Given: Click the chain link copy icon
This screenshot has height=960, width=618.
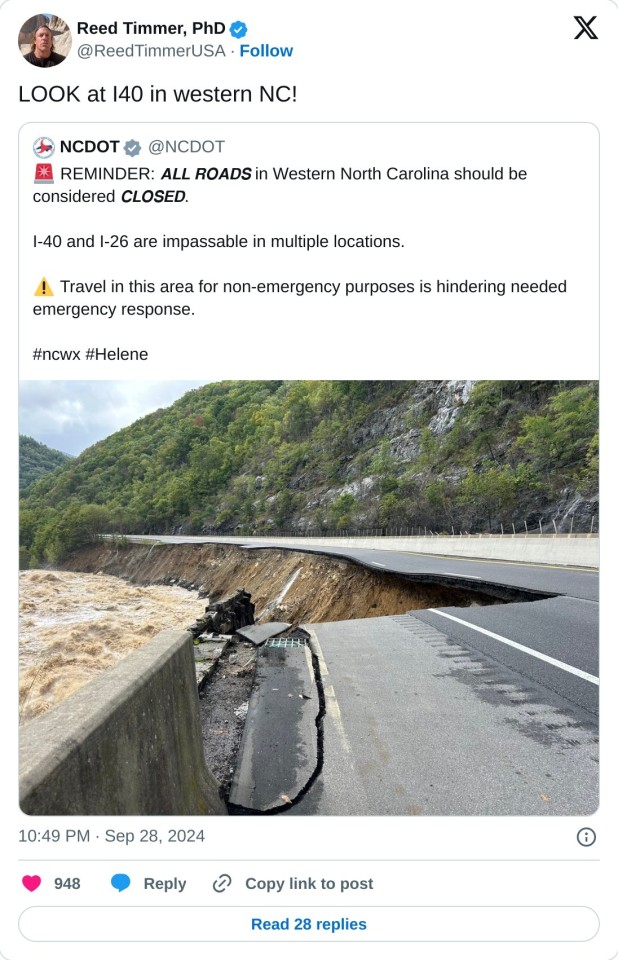Looking at the screenshot, I should [x=222, y=883].
